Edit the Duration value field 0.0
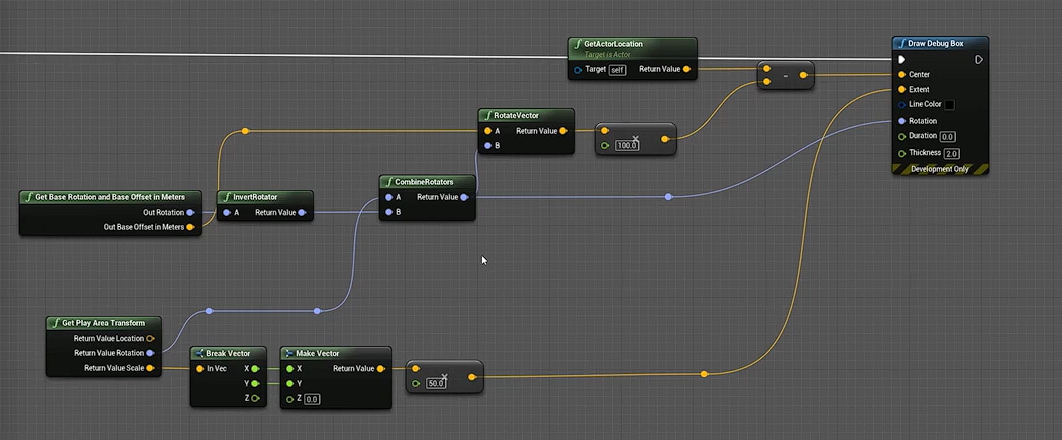 [948, 137]
